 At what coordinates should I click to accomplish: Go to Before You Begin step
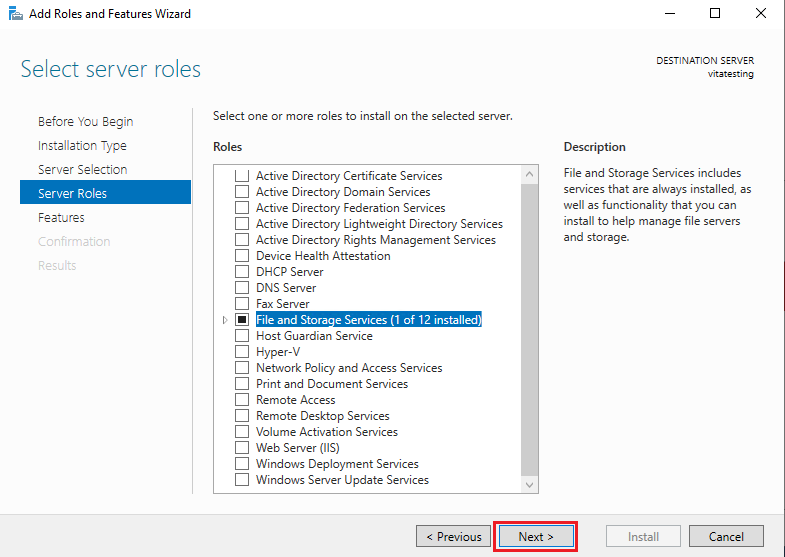(x=86, y=122)
